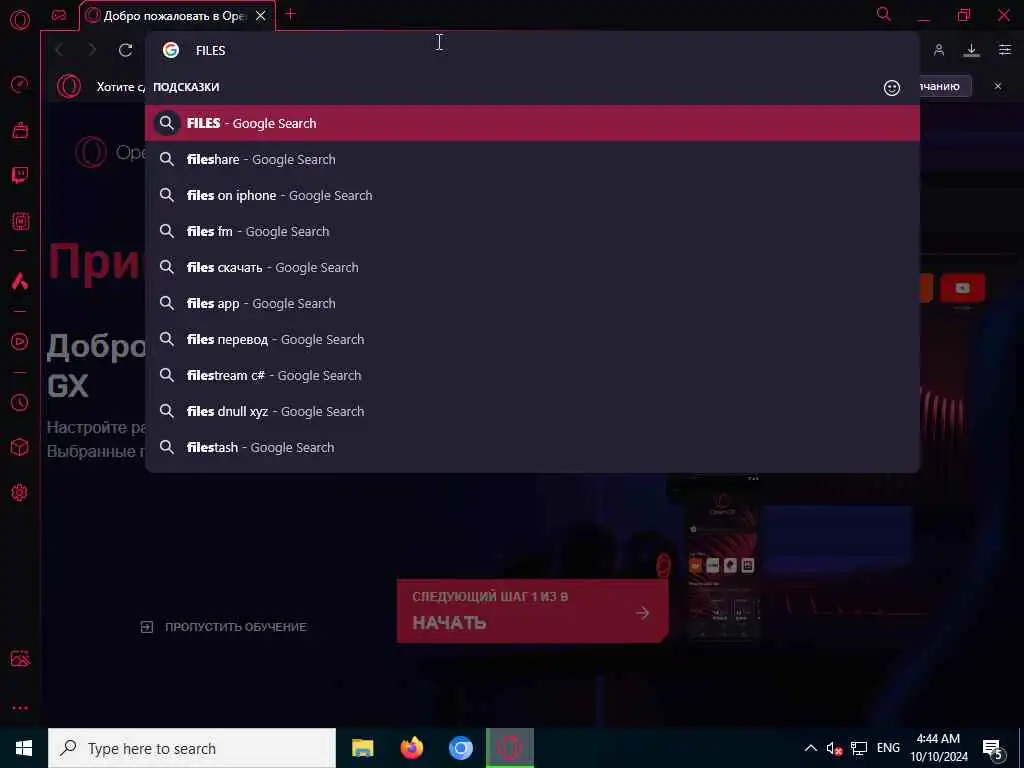The image size is (1024, 768).
Task: Open Hot Tabs Killer sidebar icon
Action: tap(20, 221)
